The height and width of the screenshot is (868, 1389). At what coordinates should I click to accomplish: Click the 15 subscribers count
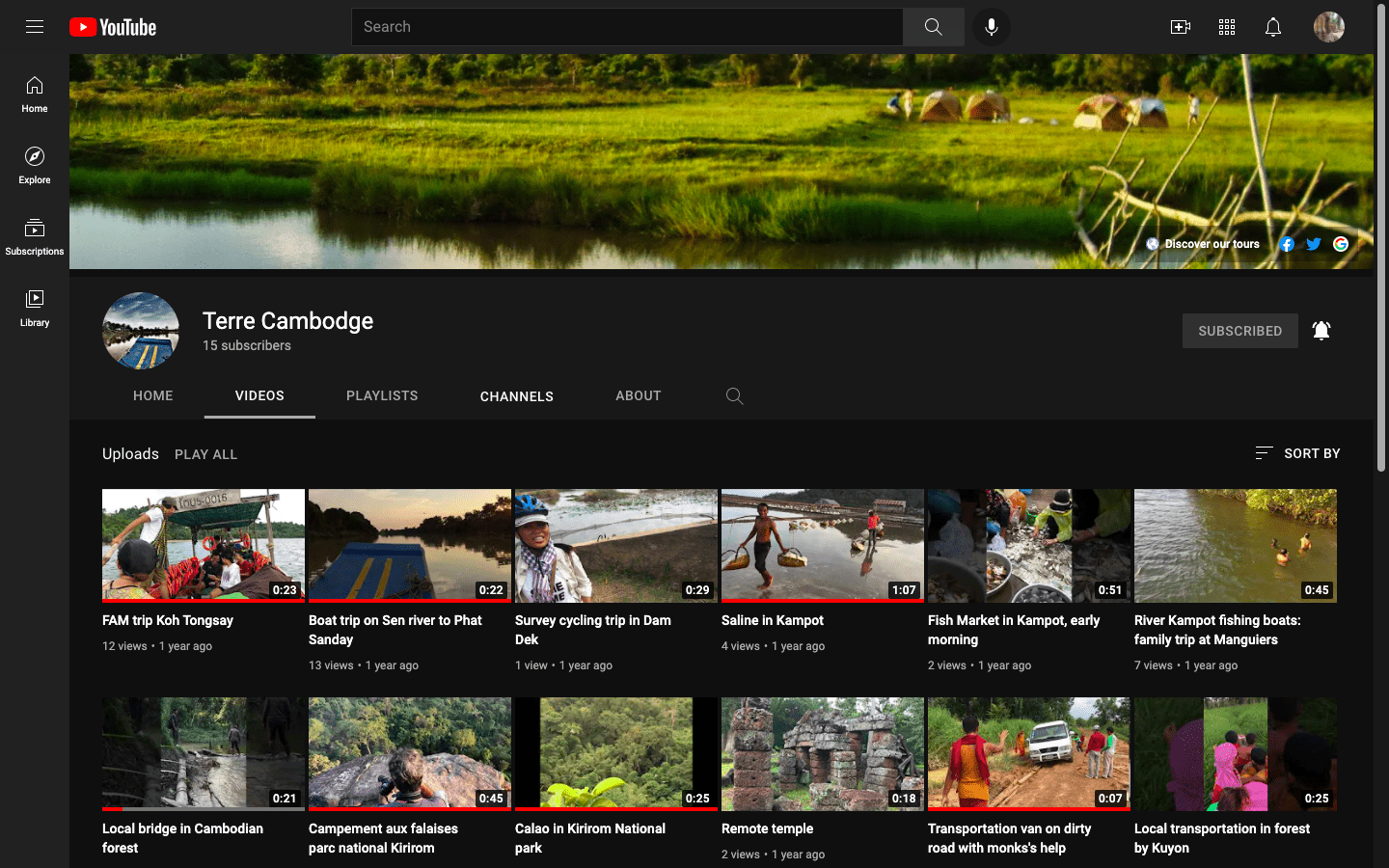(247, 345)
